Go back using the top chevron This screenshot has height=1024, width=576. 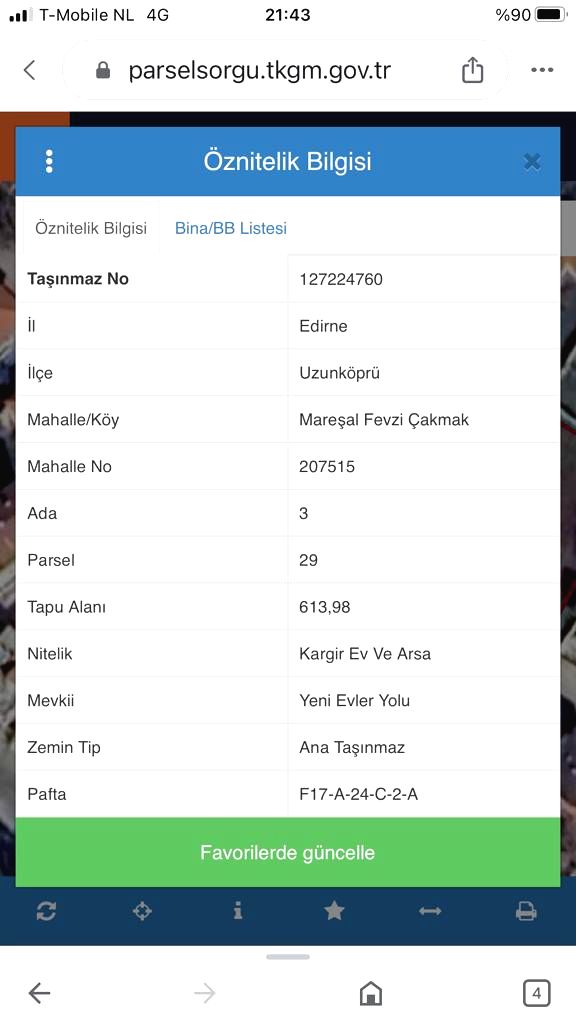coord(30,70)
